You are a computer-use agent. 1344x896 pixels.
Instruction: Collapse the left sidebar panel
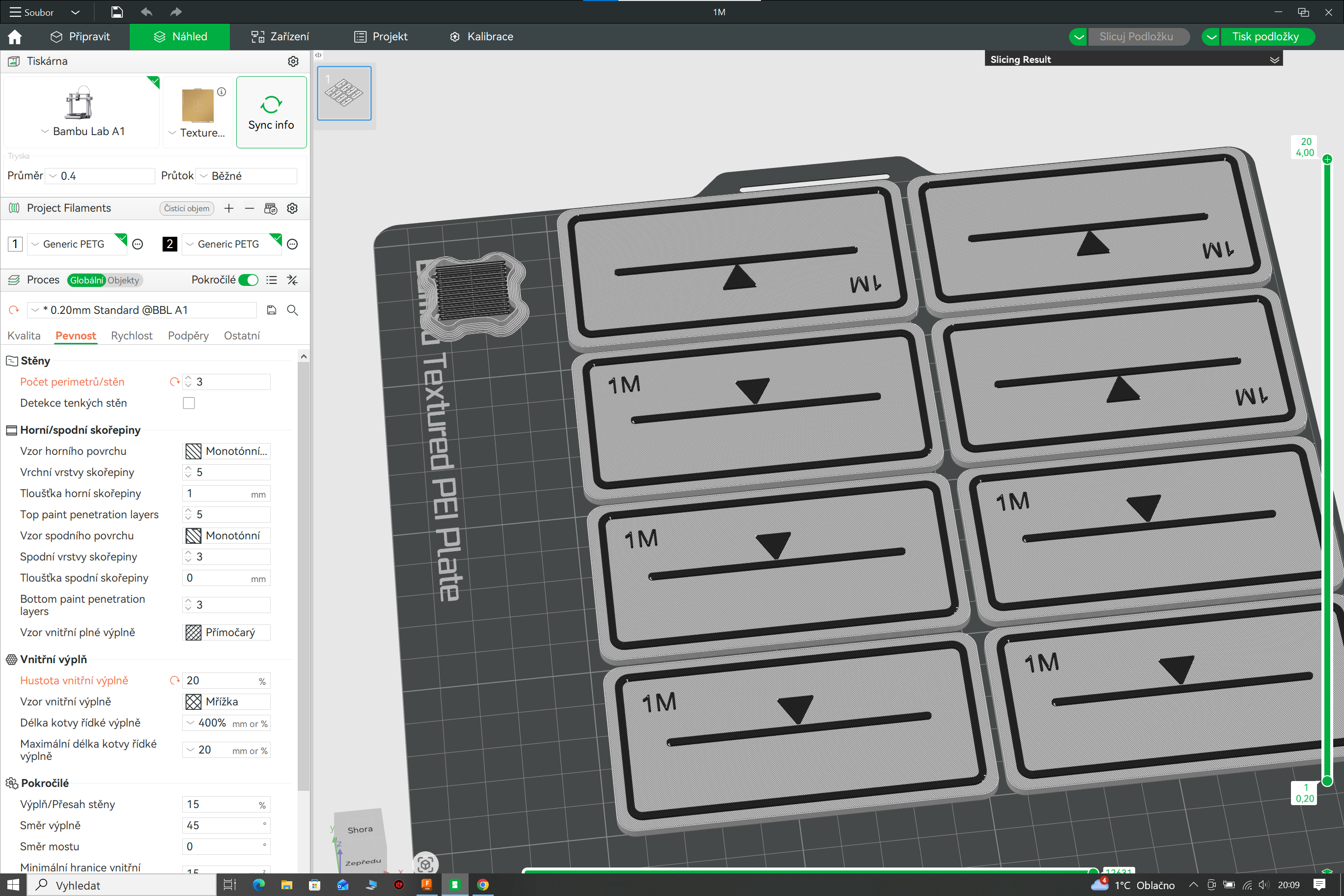318,56
